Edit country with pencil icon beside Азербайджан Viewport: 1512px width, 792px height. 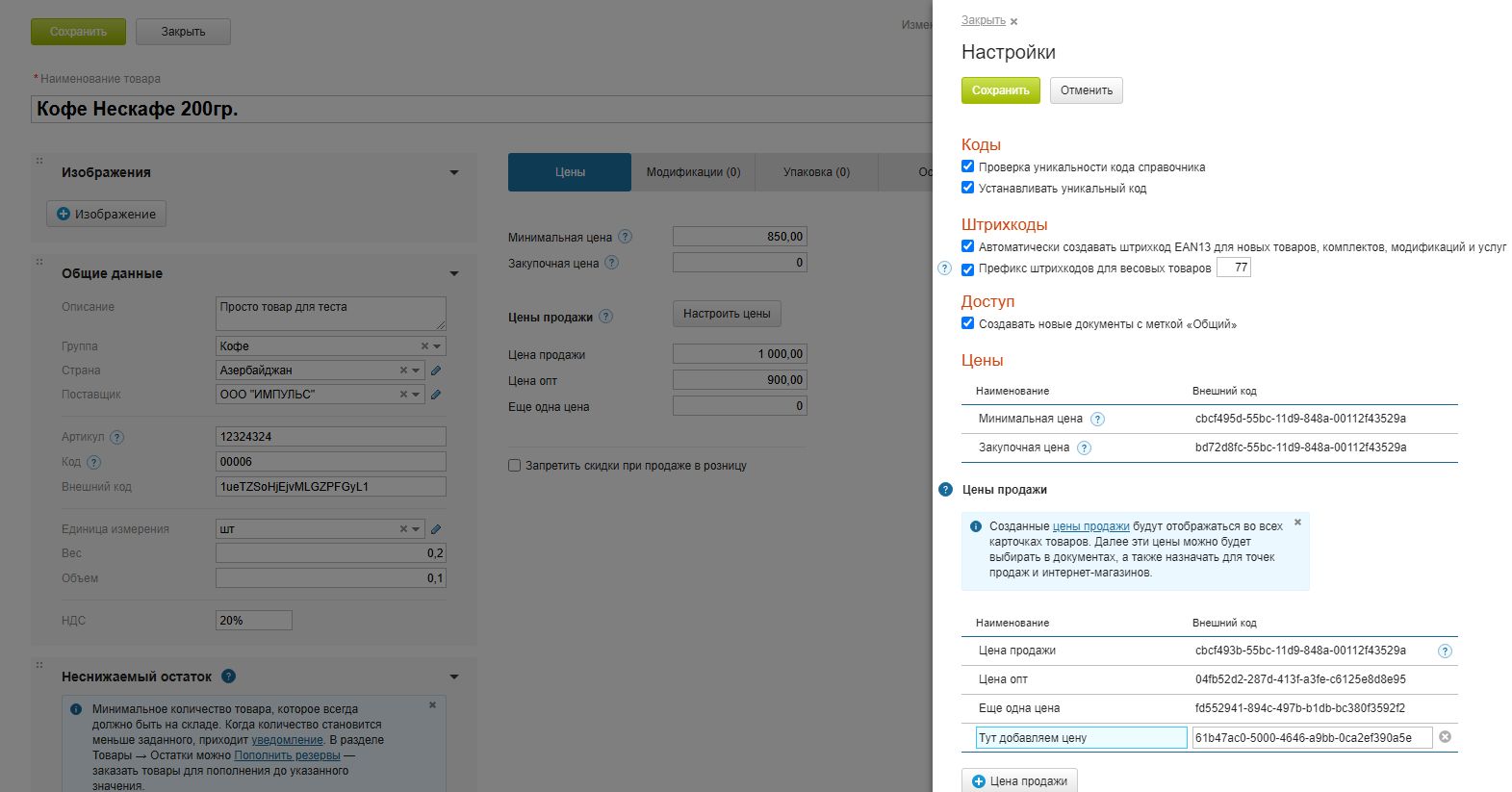(436, 370)
